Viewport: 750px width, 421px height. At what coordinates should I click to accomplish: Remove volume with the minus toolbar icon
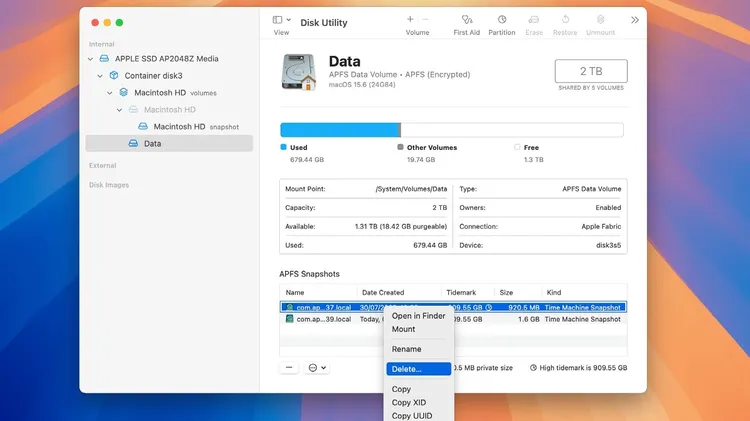coord(425,20)
